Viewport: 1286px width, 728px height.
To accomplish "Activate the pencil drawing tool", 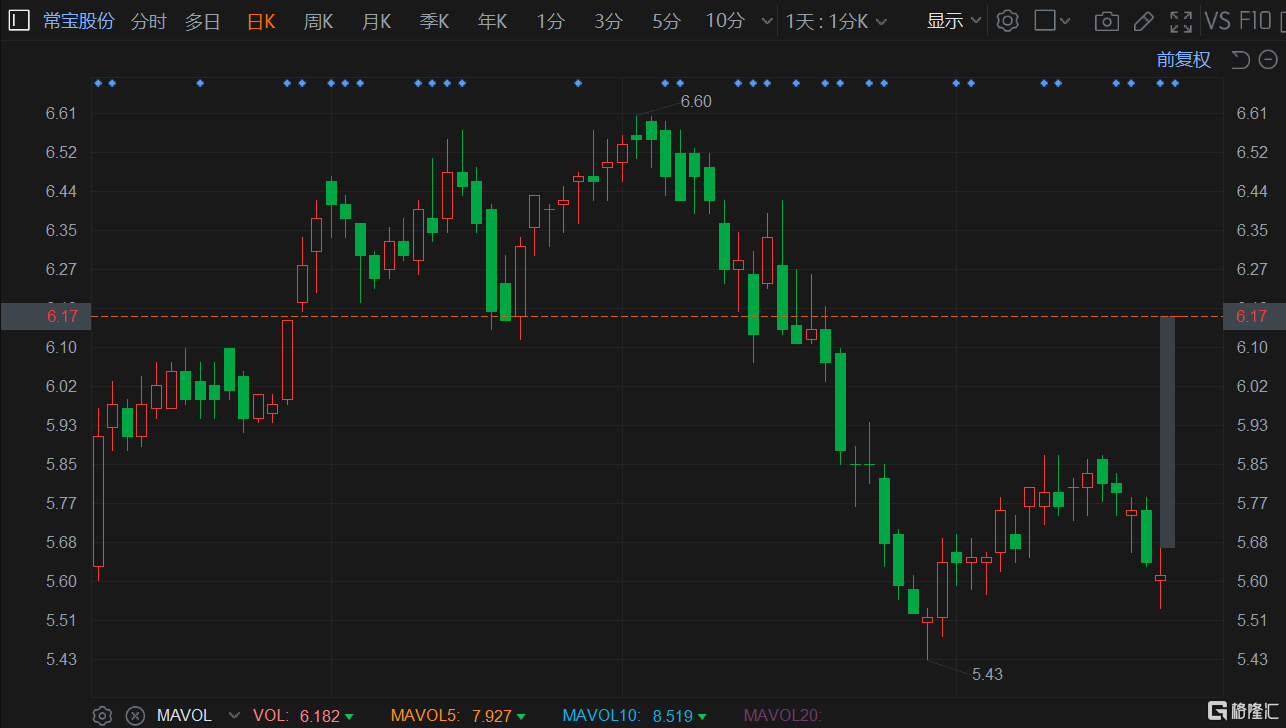I will pos(1144,21).
